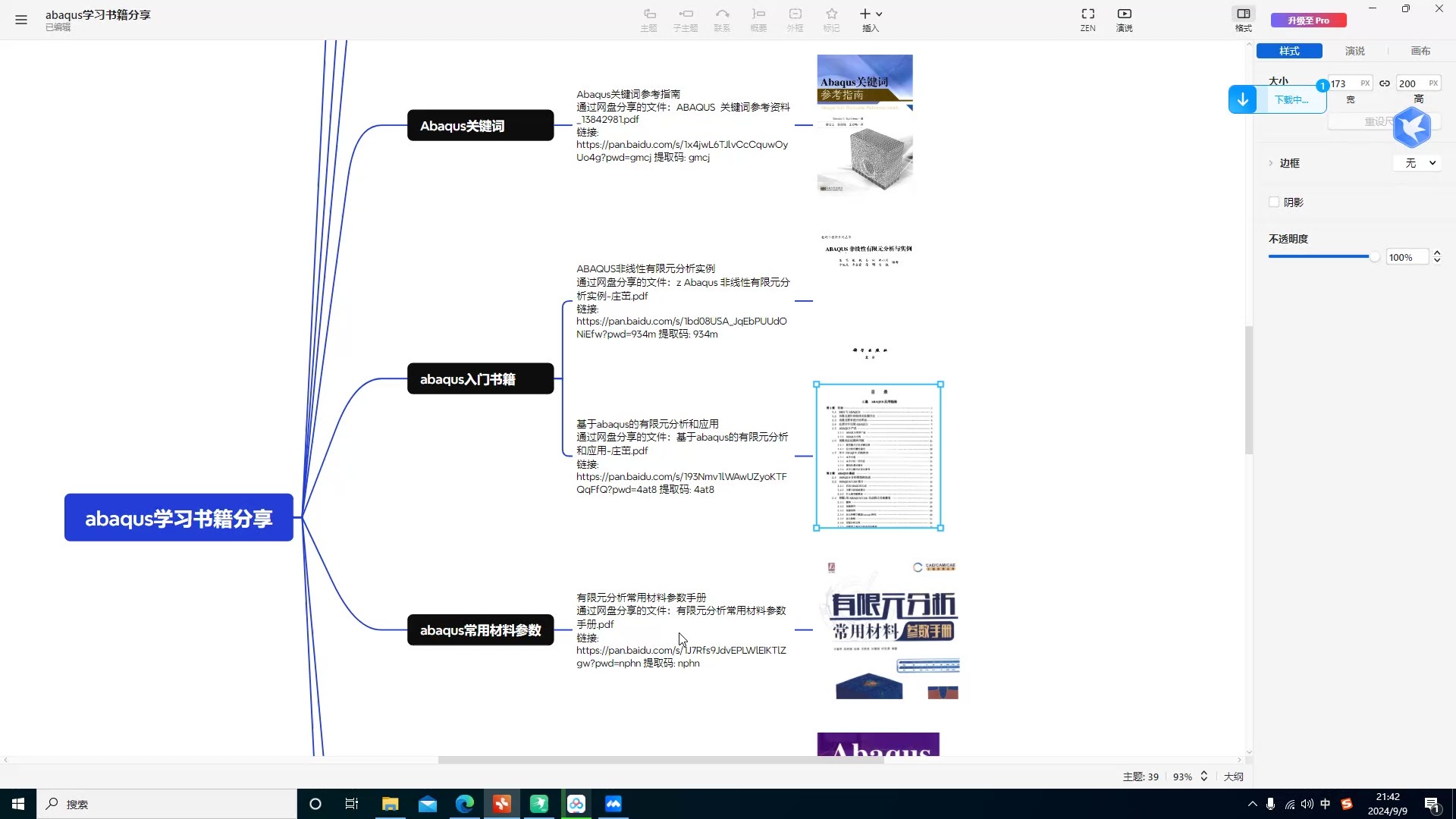This screenshot has height=819, width=1456.
Task: Select the Abaqus关键词 topic node
Action: (481, 125)
